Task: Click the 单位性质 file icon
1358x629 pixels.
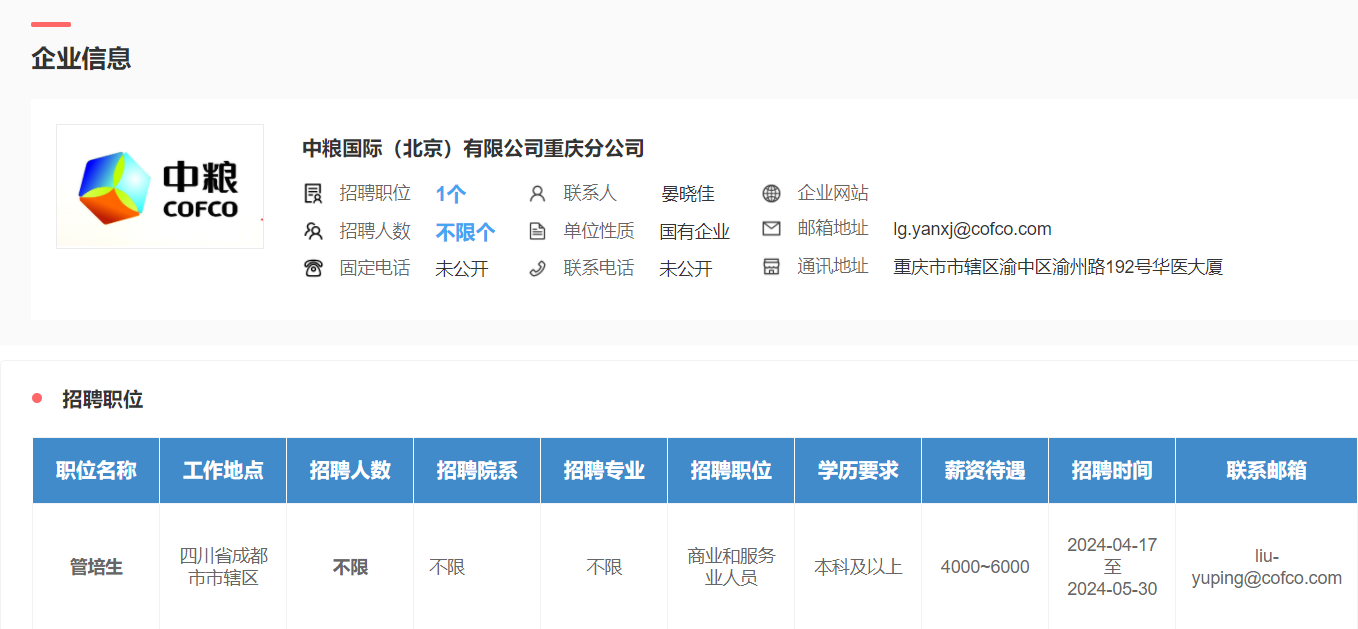Action: tap(537, 231)
